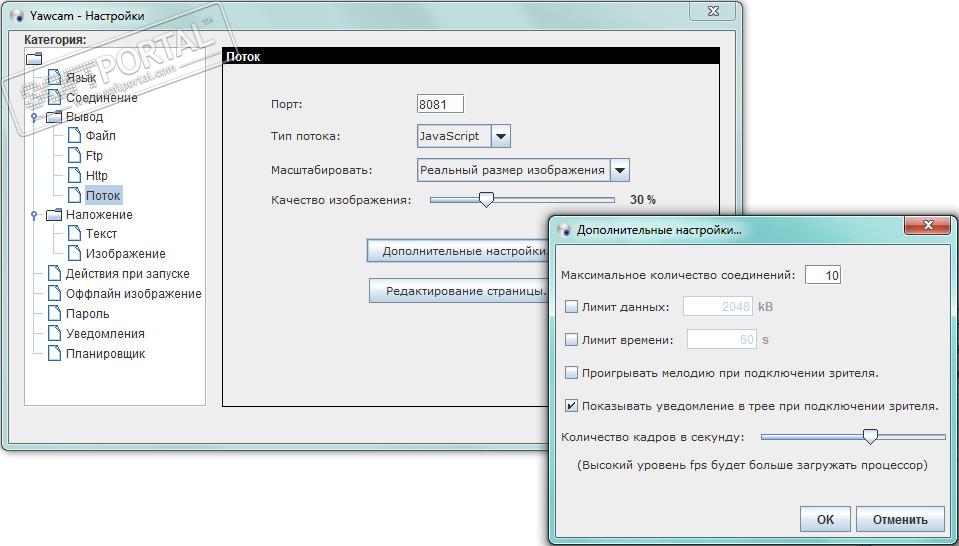Collapse the Вывод tree node handle

pyautogui.click(x=34, y=116)
